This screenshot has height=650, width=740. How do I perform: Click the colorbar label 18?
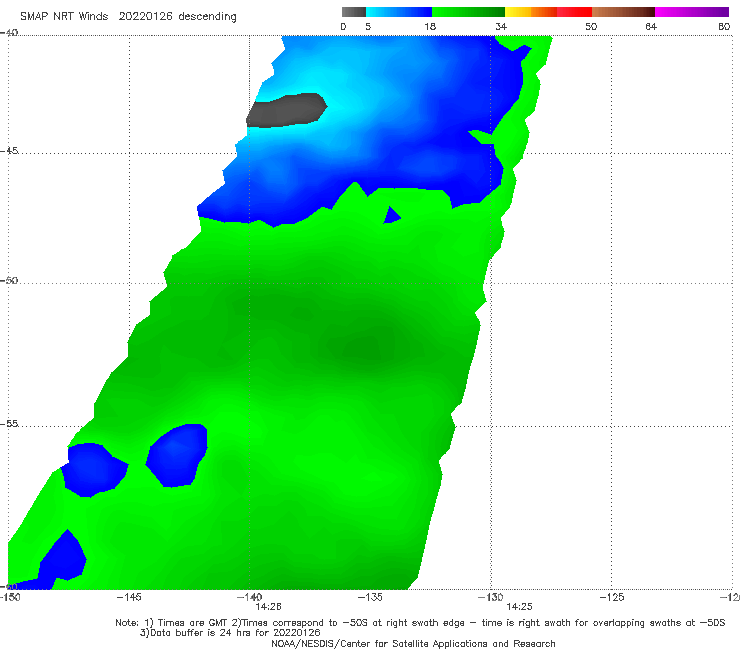(430, 27)
